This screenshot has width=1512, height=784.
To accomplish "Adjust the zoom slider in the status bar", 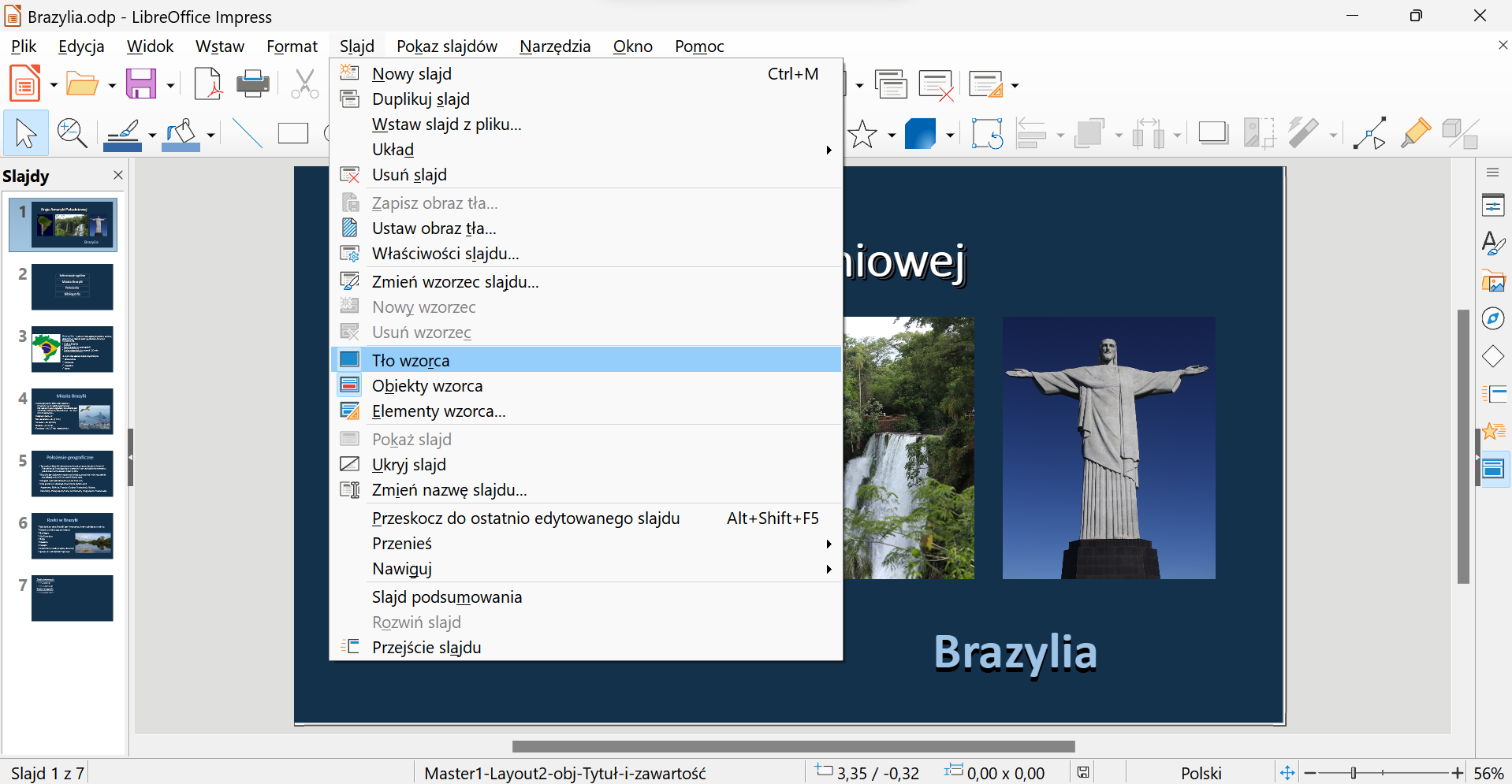I will pos(1354,773).
